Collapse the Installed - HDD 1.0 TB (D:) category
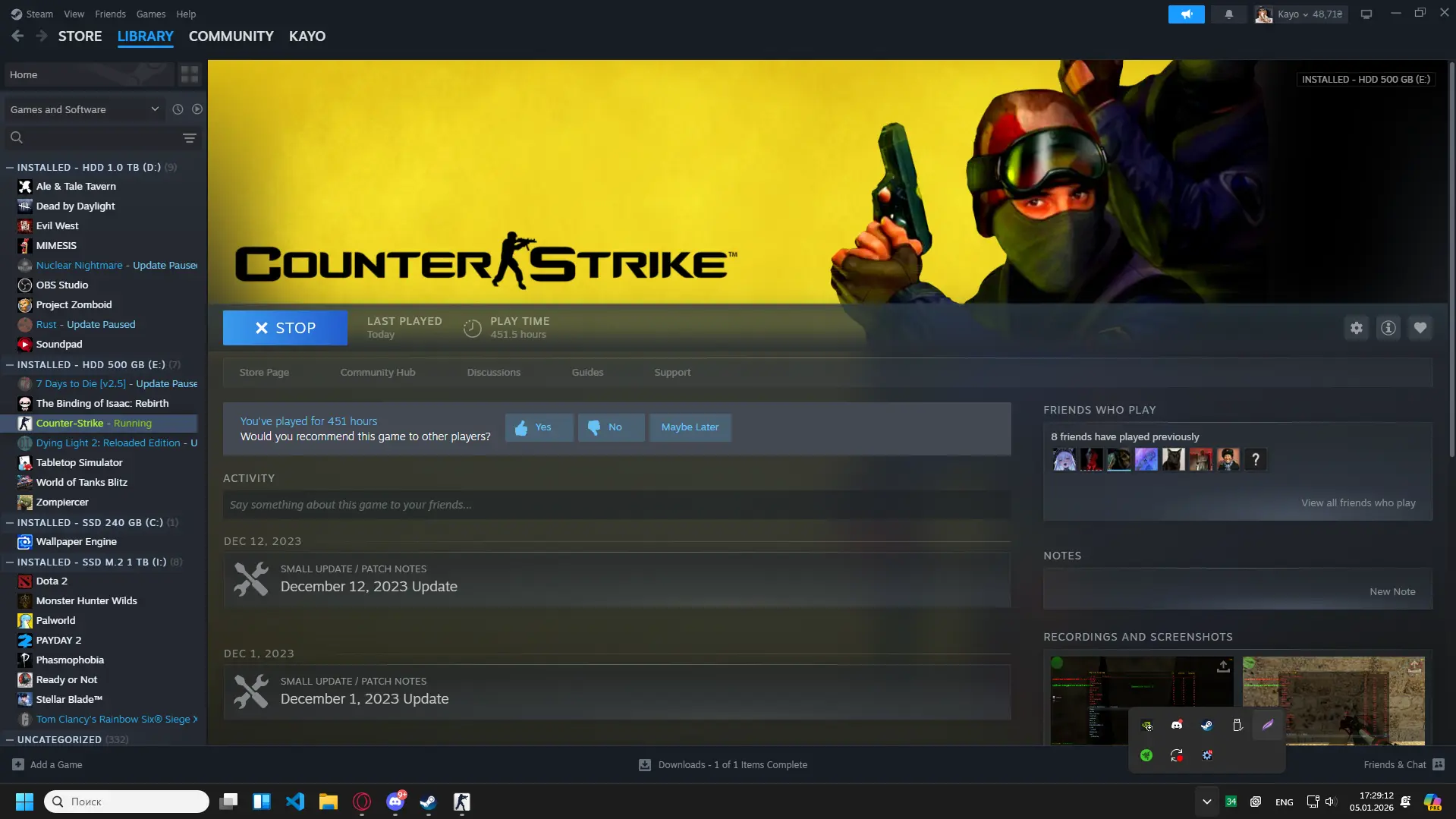 (10, 167)
